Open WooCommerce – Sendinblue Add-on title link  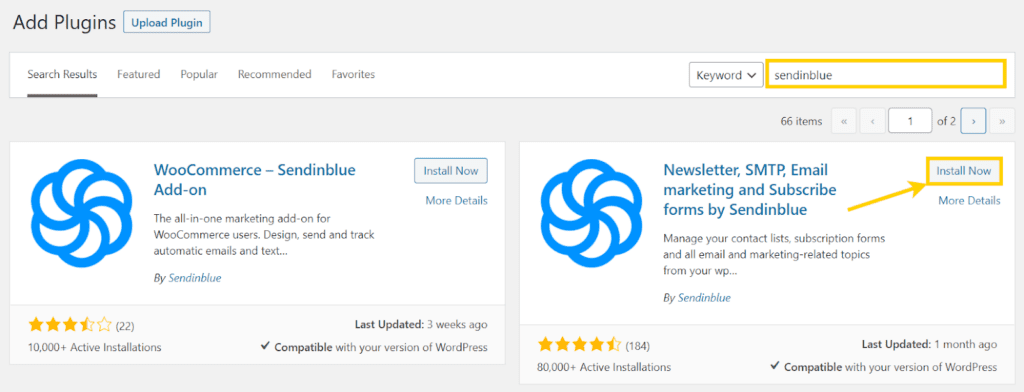(255, 180)
